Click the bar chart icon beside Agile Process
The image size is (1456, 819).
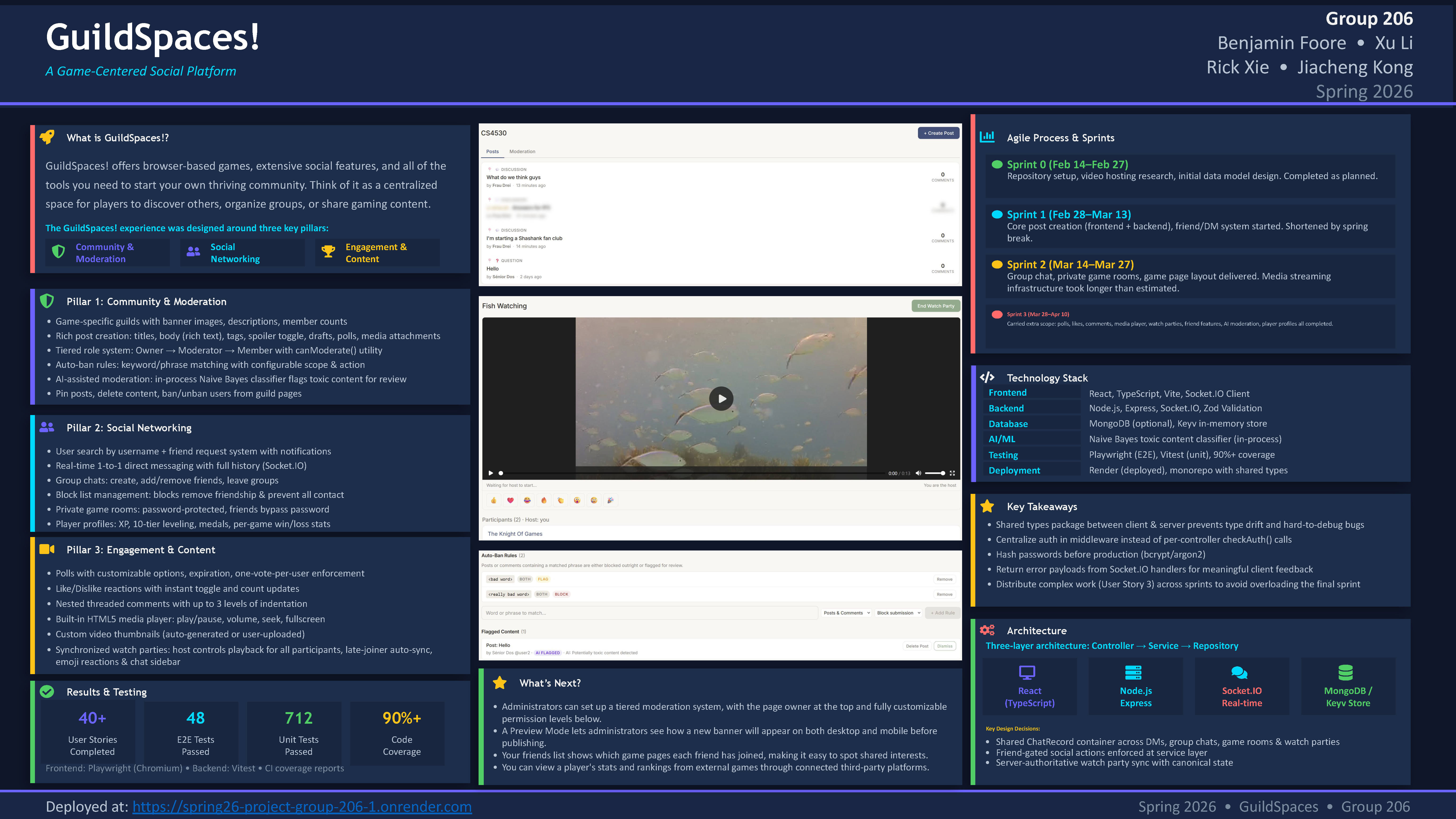tap(987, 137)
